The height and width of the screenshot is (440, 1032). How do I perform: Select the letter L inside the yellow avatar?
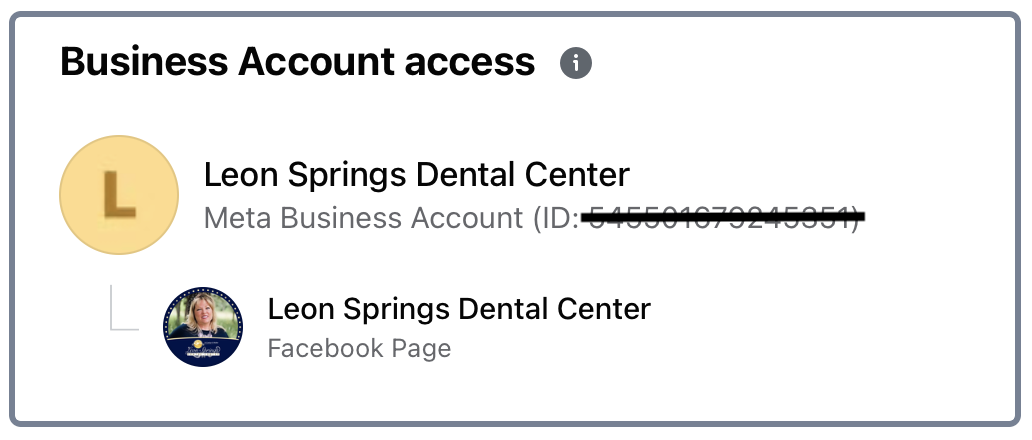tap(119, 195)
